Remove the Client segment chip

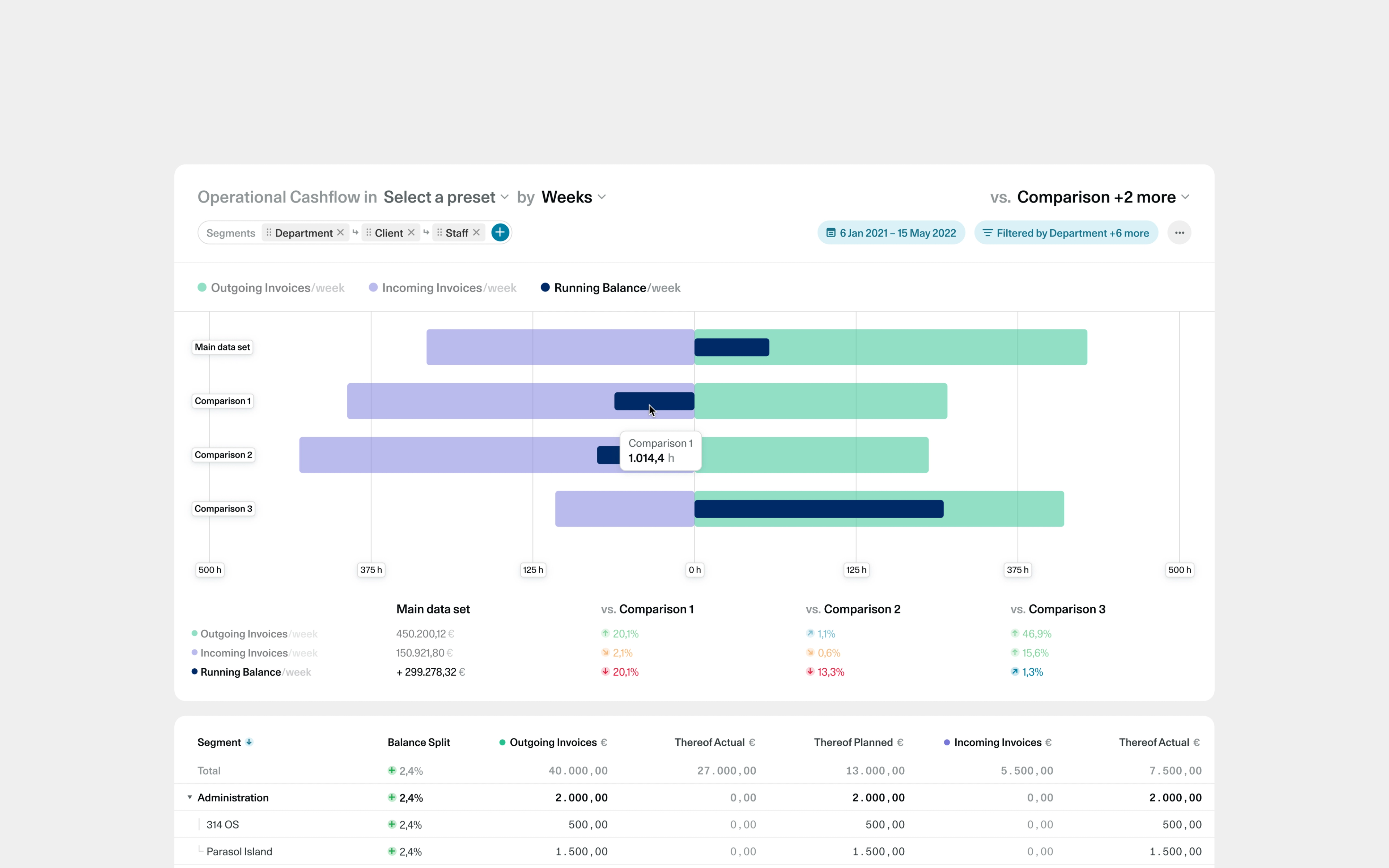pyautogui.click(x=411, y=233)
